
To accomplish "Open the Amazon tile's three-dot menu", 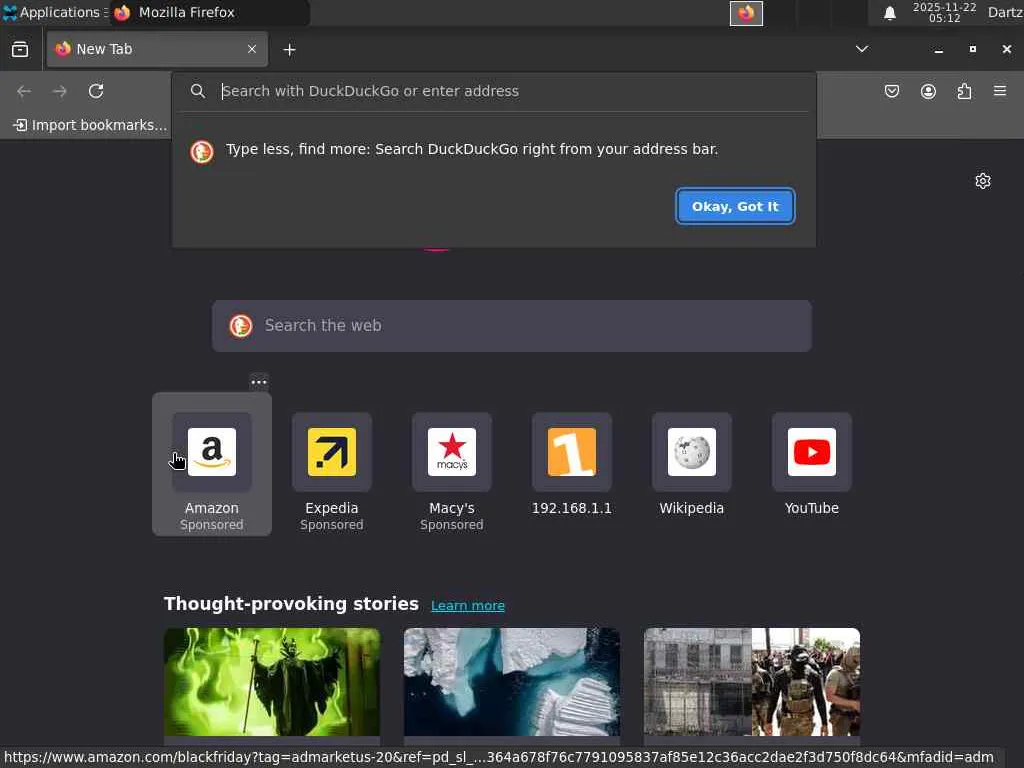I will (x=259, y=381).
